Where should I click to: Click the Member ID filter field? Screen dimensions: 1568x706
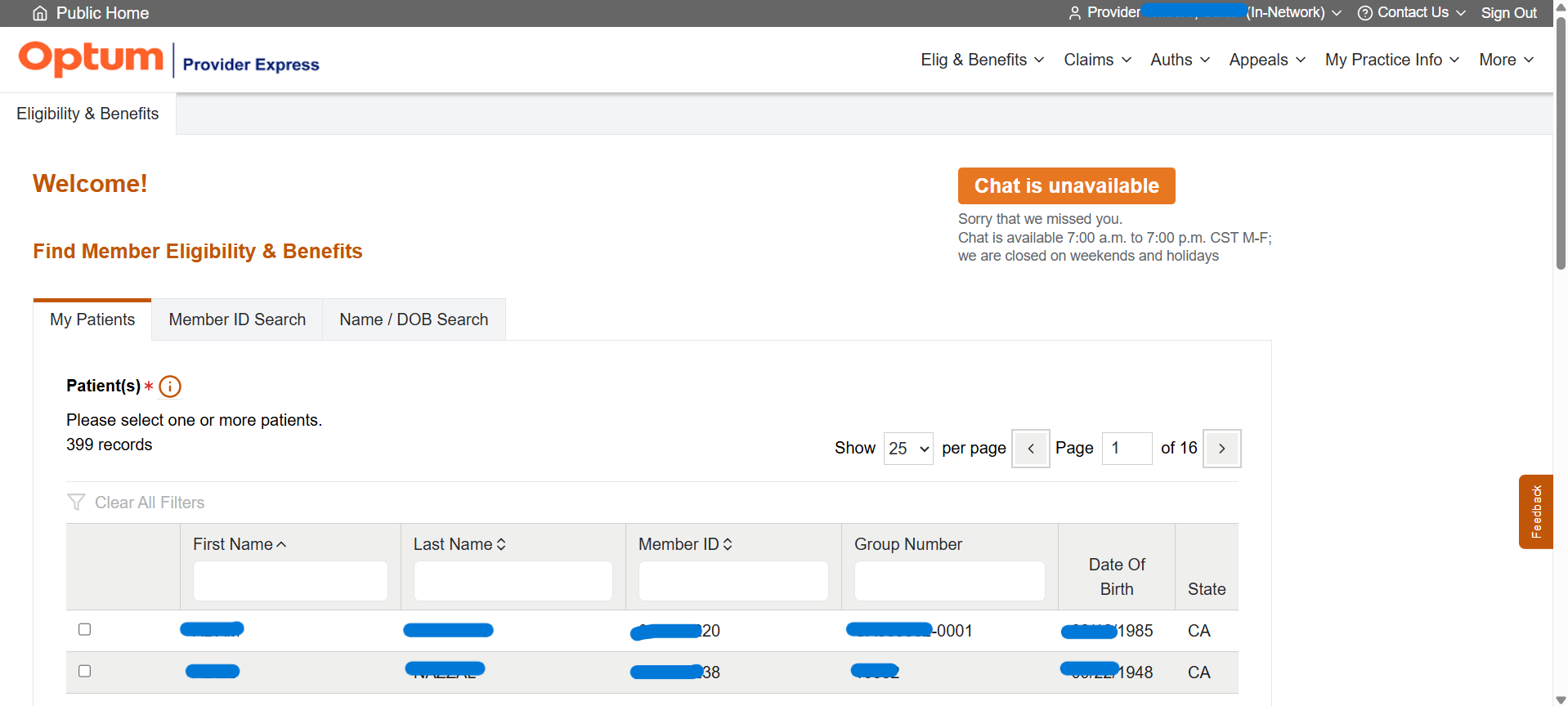(733, 581)
